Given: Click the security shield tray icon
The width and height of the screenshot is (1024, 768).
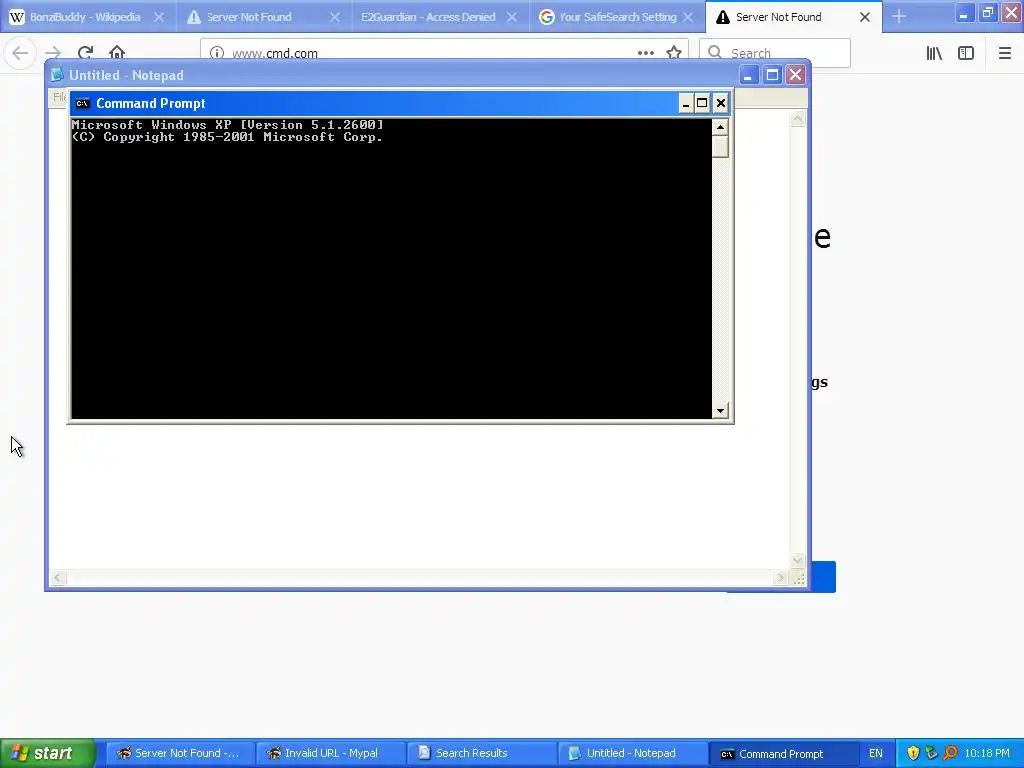Looking at the screenshot, I should coord(913,753).
